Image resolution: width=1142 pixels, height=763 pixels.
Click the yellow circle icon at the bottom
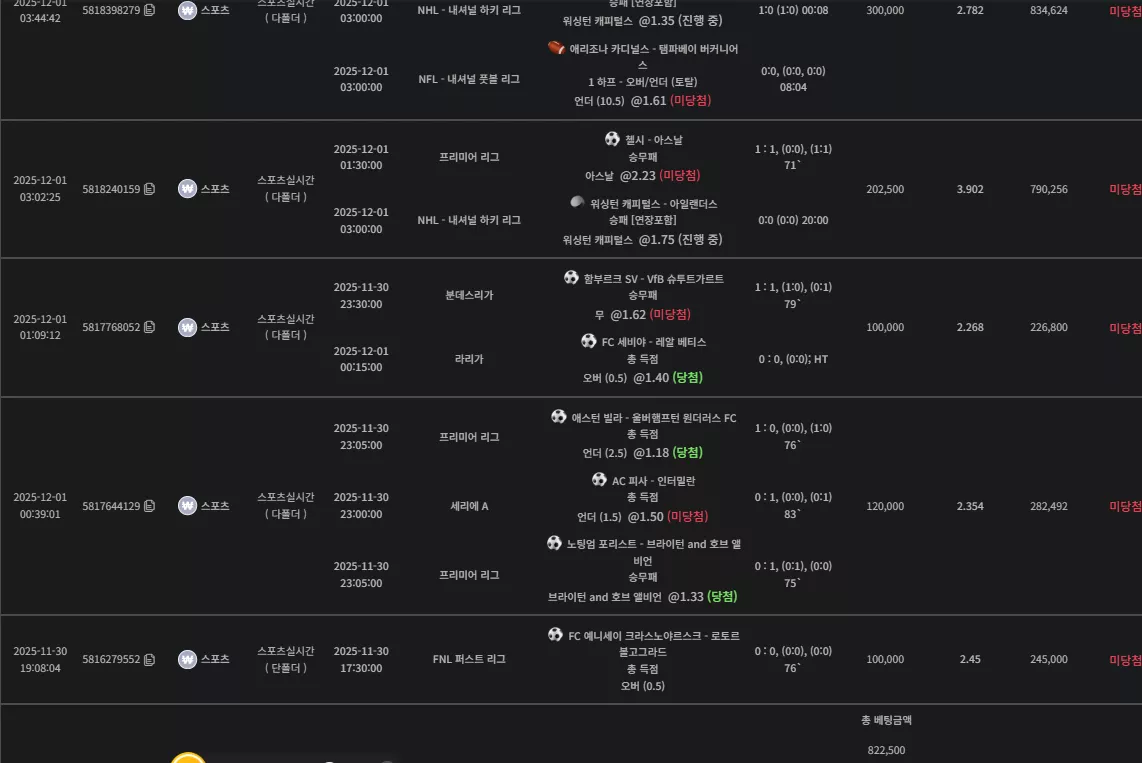(x=188, y=758)
